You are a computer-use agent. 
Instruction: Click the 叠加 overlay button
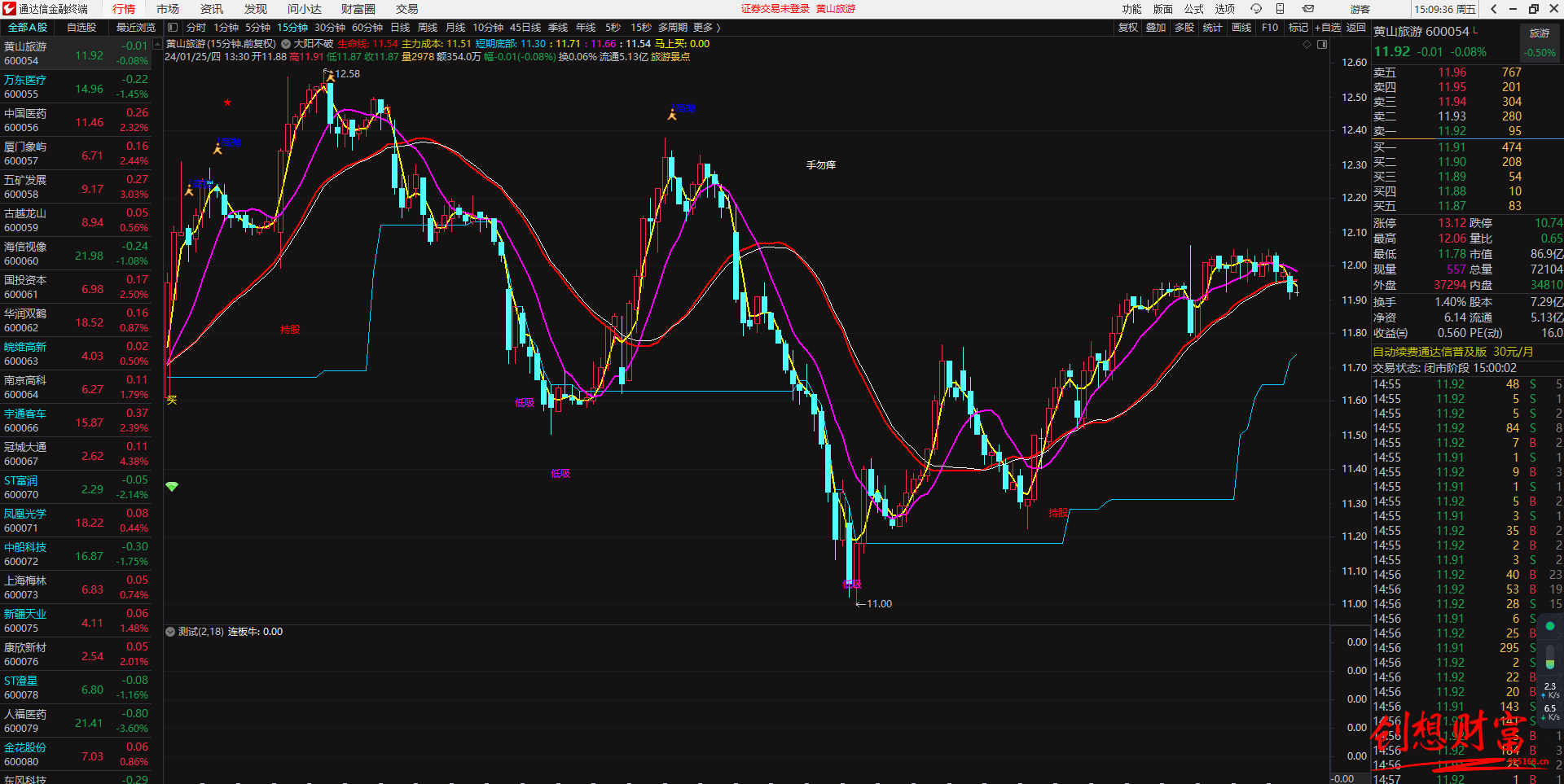(x=1156, y=28)
